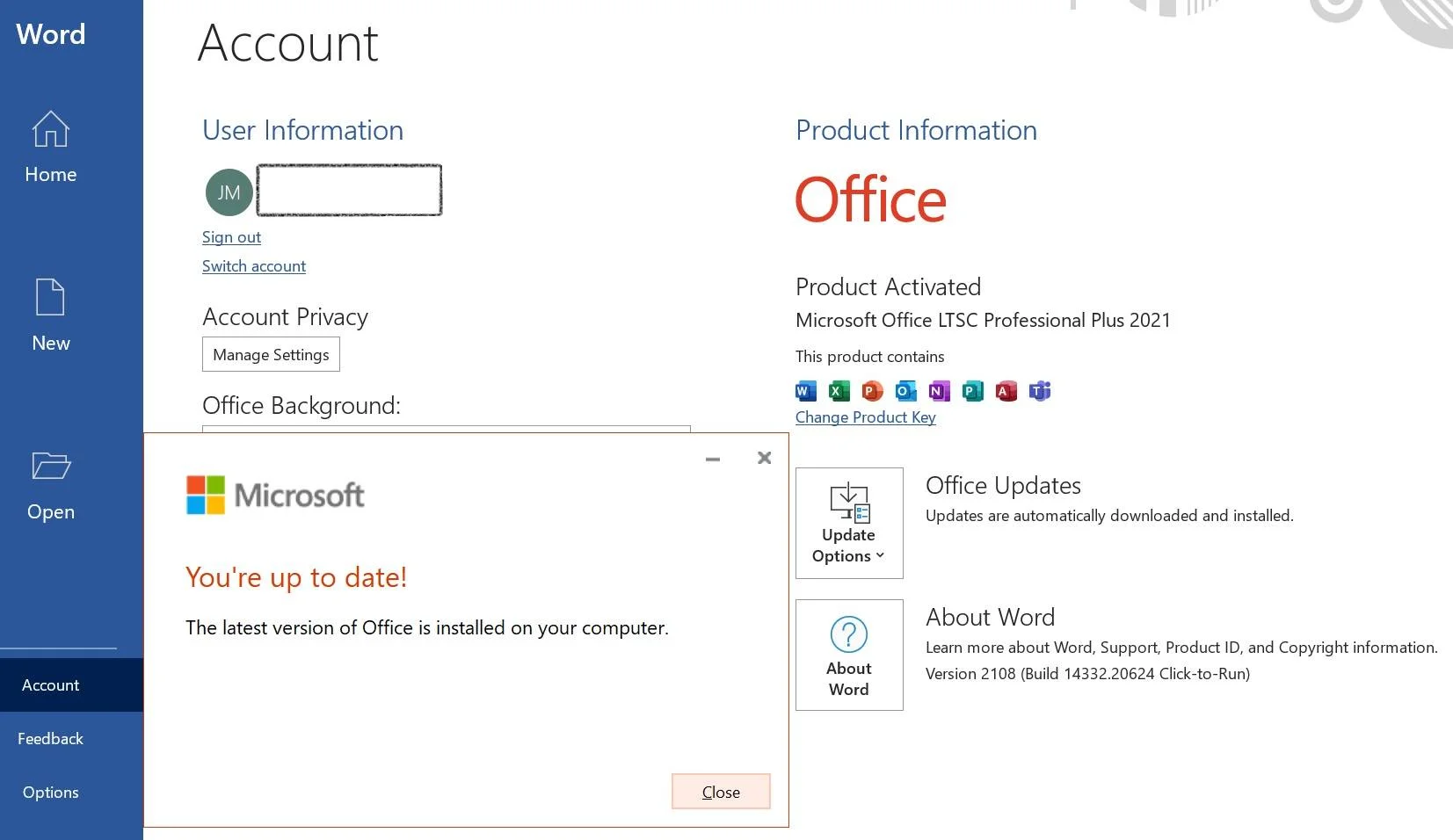Click the Sign out link
The height and width of the screenshot is (840, 1453).
click(231, 237)
